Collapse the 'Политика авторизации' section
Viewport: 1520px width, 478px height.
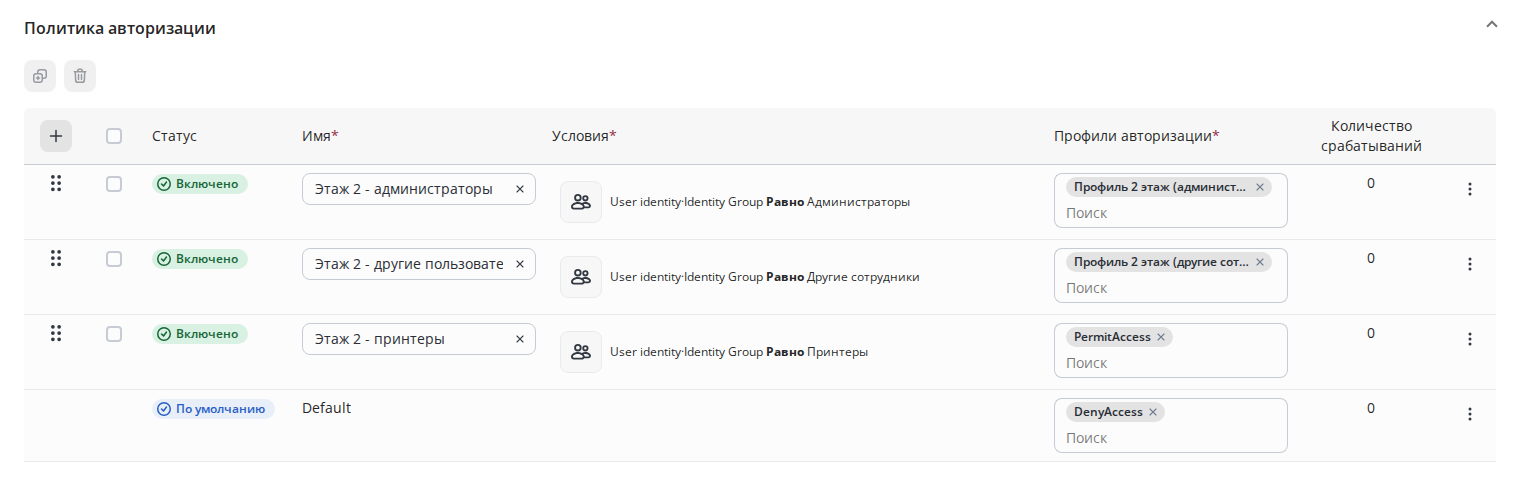1492,24
